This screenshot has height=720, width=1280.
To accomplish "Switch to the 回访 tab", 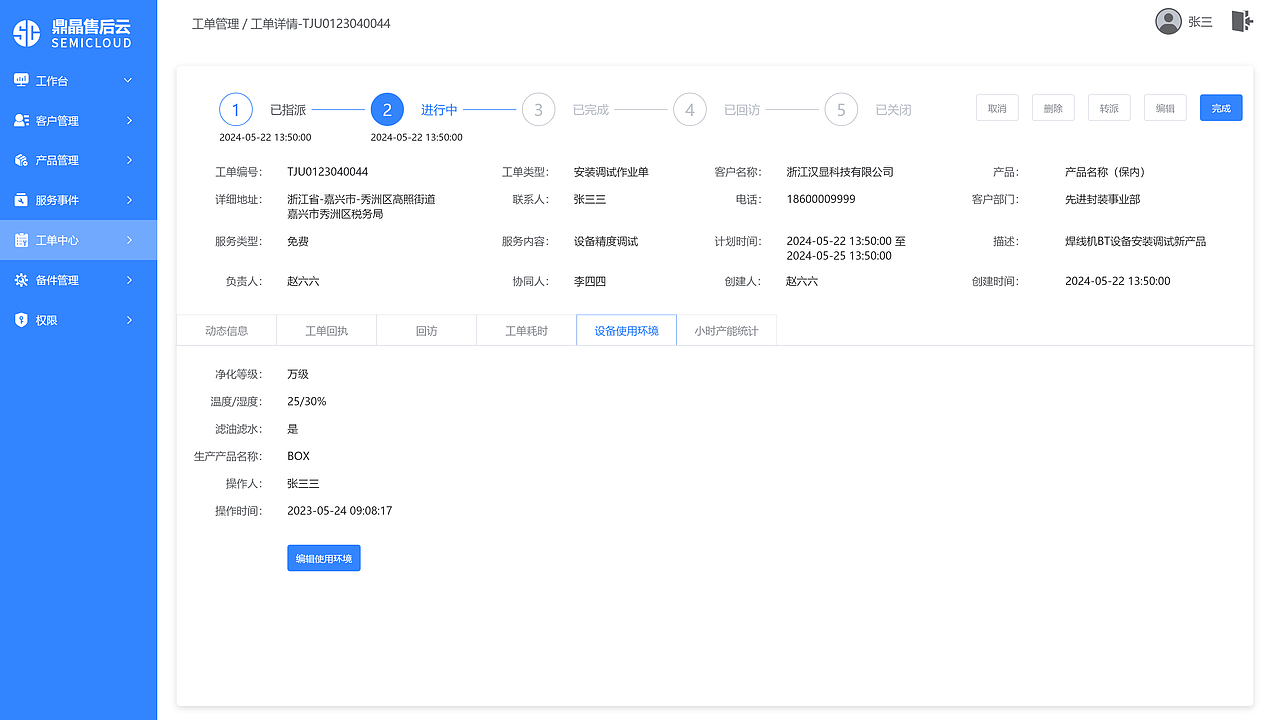I will click(426, 329).
